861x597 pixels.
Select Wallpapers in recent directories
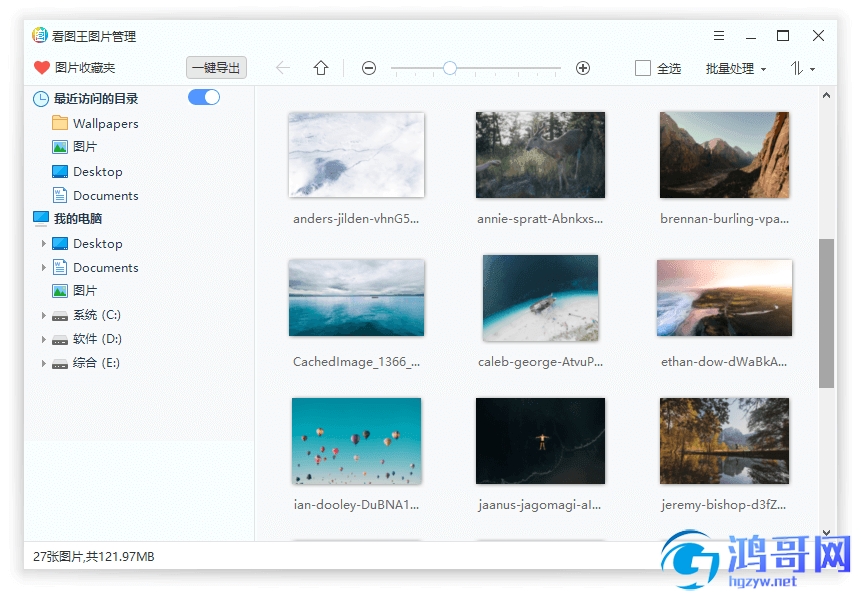pyautogui.click(x=105, y=124)
